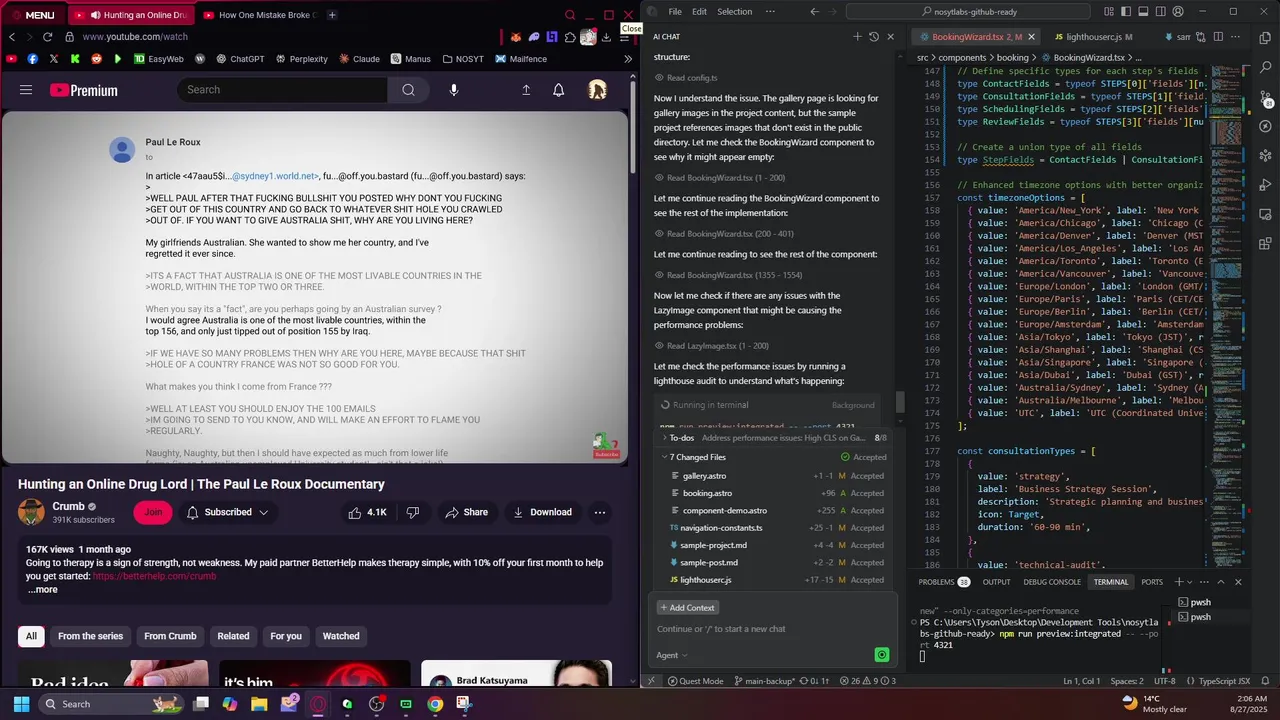Start a new AI chat with plus
This screenshot has height=720, width=1280.
point(857,37)
